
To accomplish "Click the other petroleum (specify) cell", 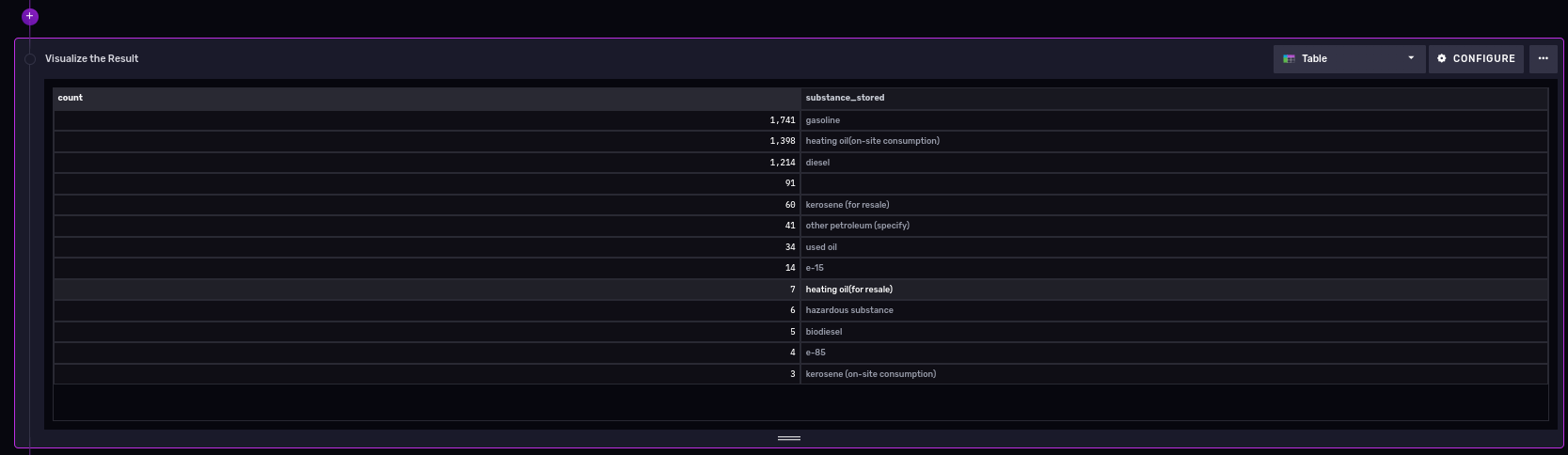I will 857,226.
